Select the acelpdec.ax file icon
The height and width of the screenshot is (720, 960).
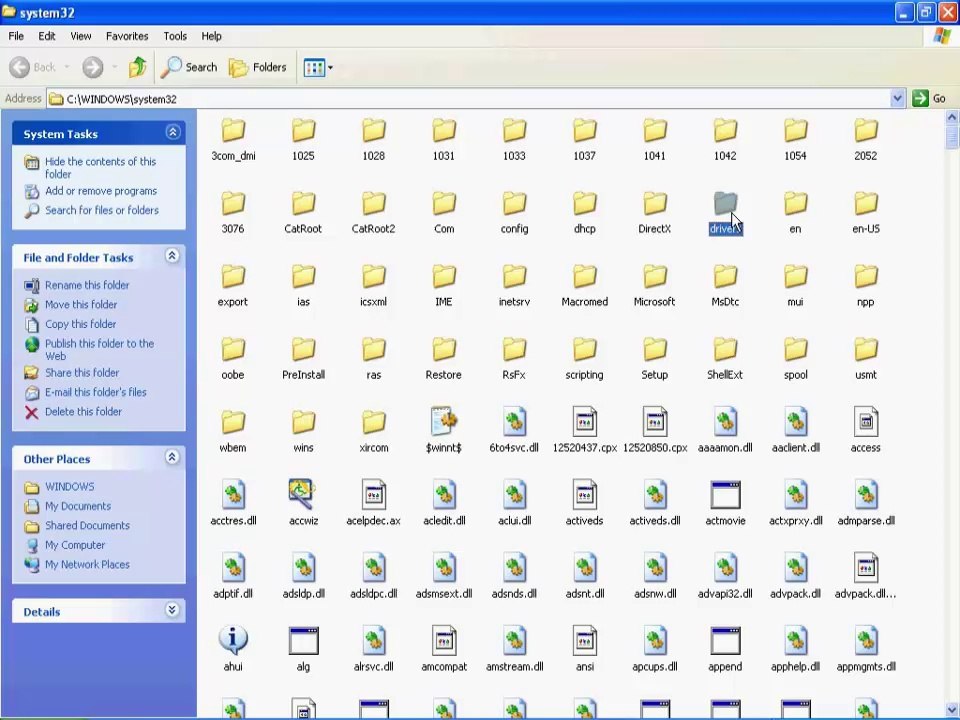[373, 494]
